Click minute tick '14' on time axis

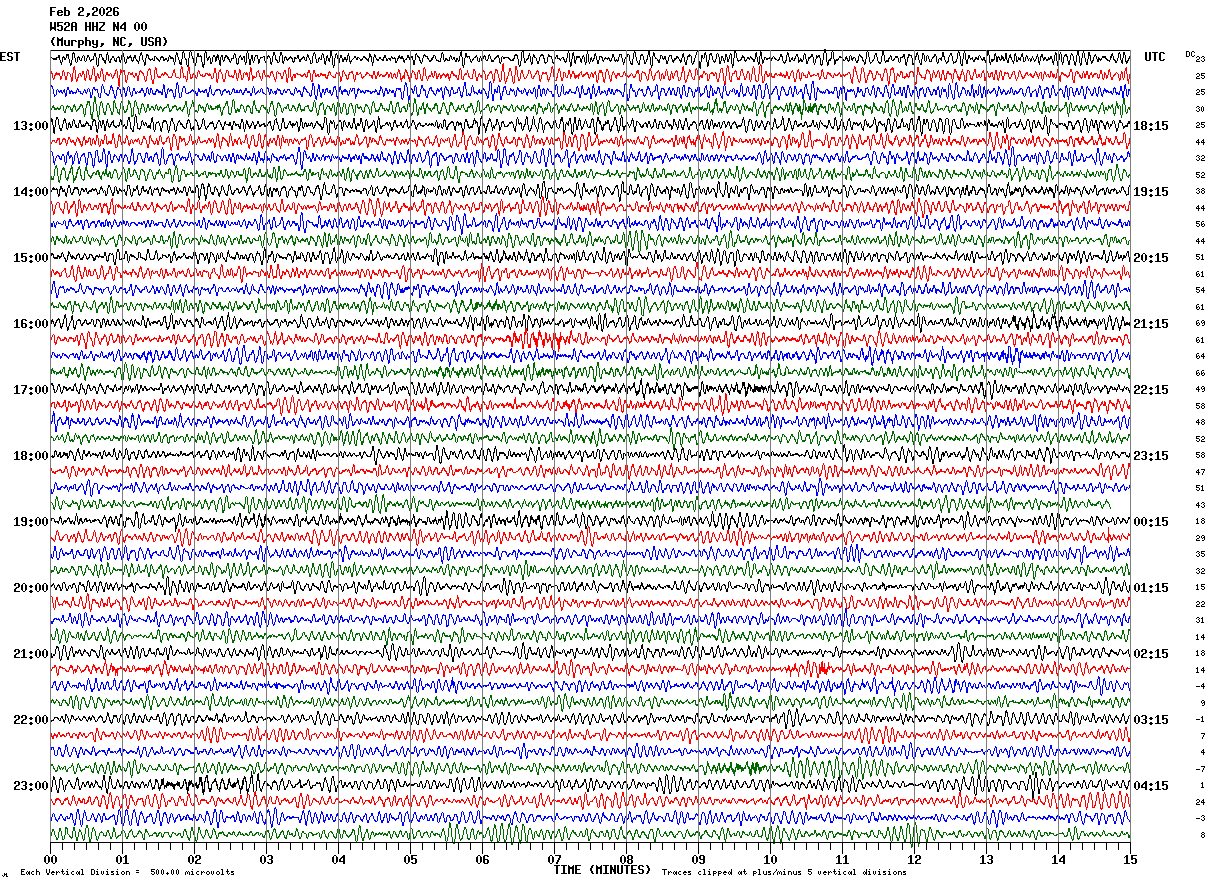click(1058, 859)
